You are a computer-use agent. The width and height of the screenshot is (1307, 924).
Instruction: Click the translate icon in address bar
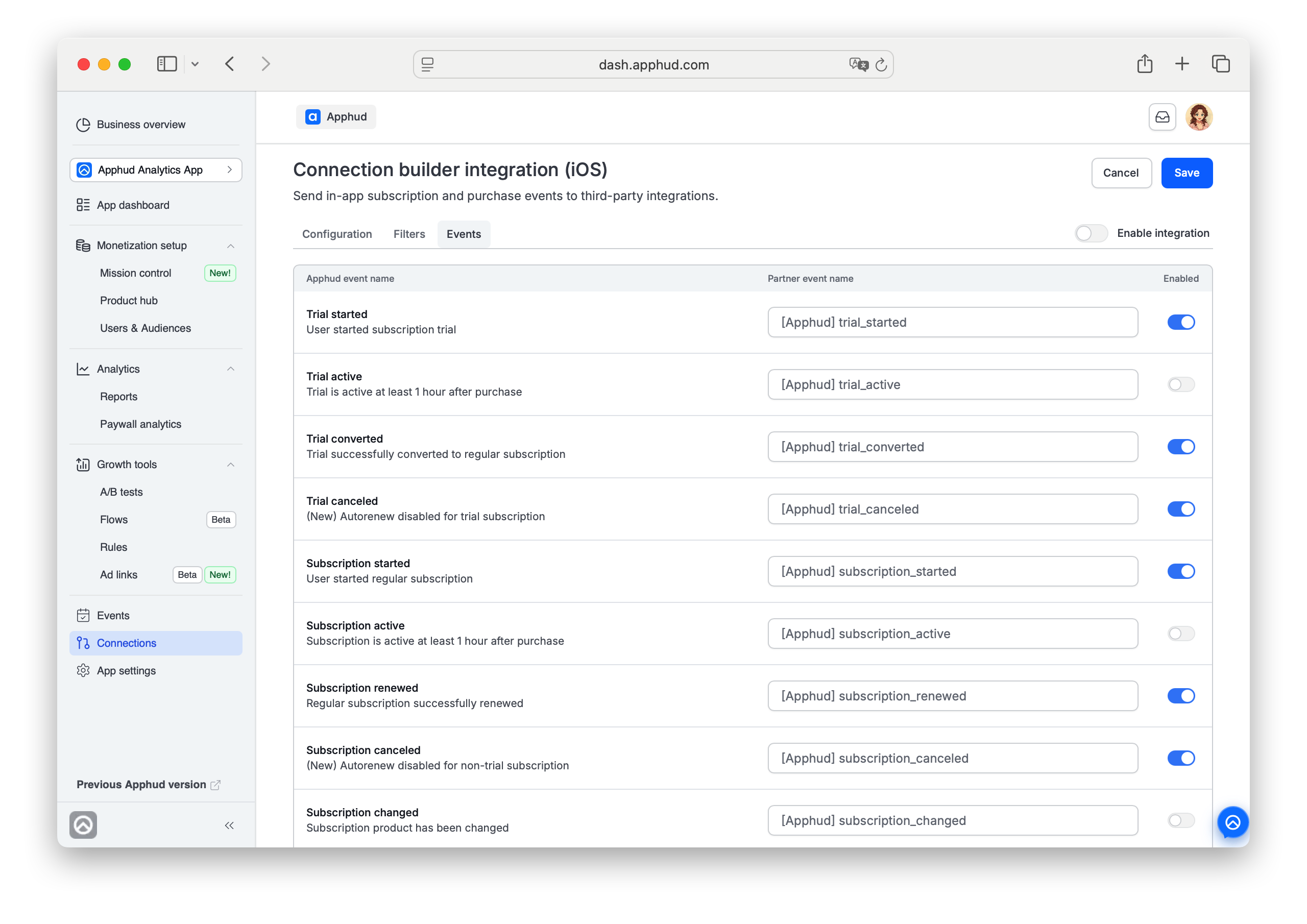click(858, 64)
